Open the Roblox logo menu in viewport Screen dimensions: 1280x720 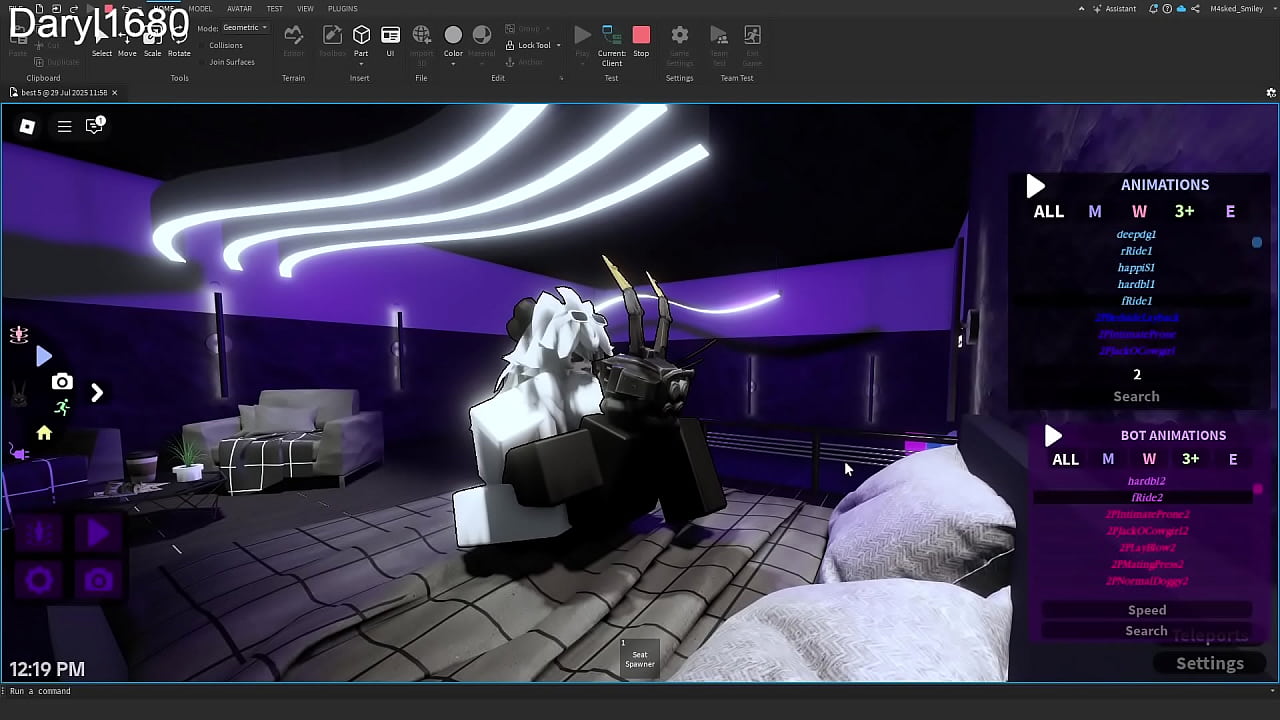[27, 127]
